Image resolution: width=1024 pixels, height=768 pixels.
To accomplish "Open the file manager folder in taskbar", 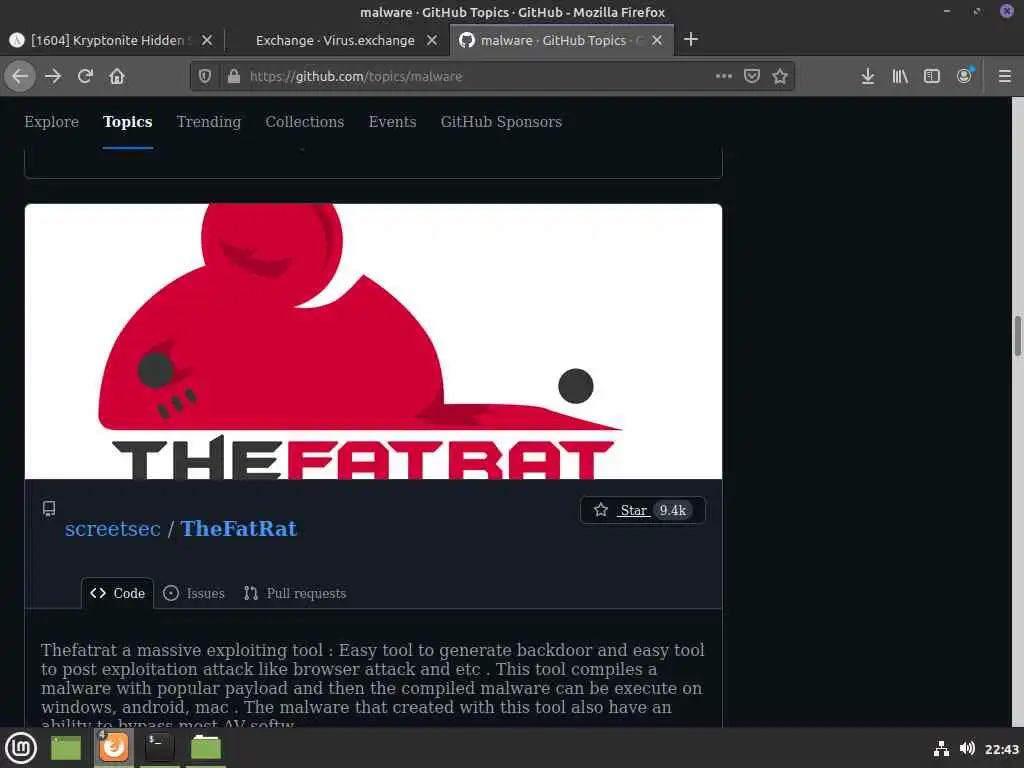I will click(206, 747).
